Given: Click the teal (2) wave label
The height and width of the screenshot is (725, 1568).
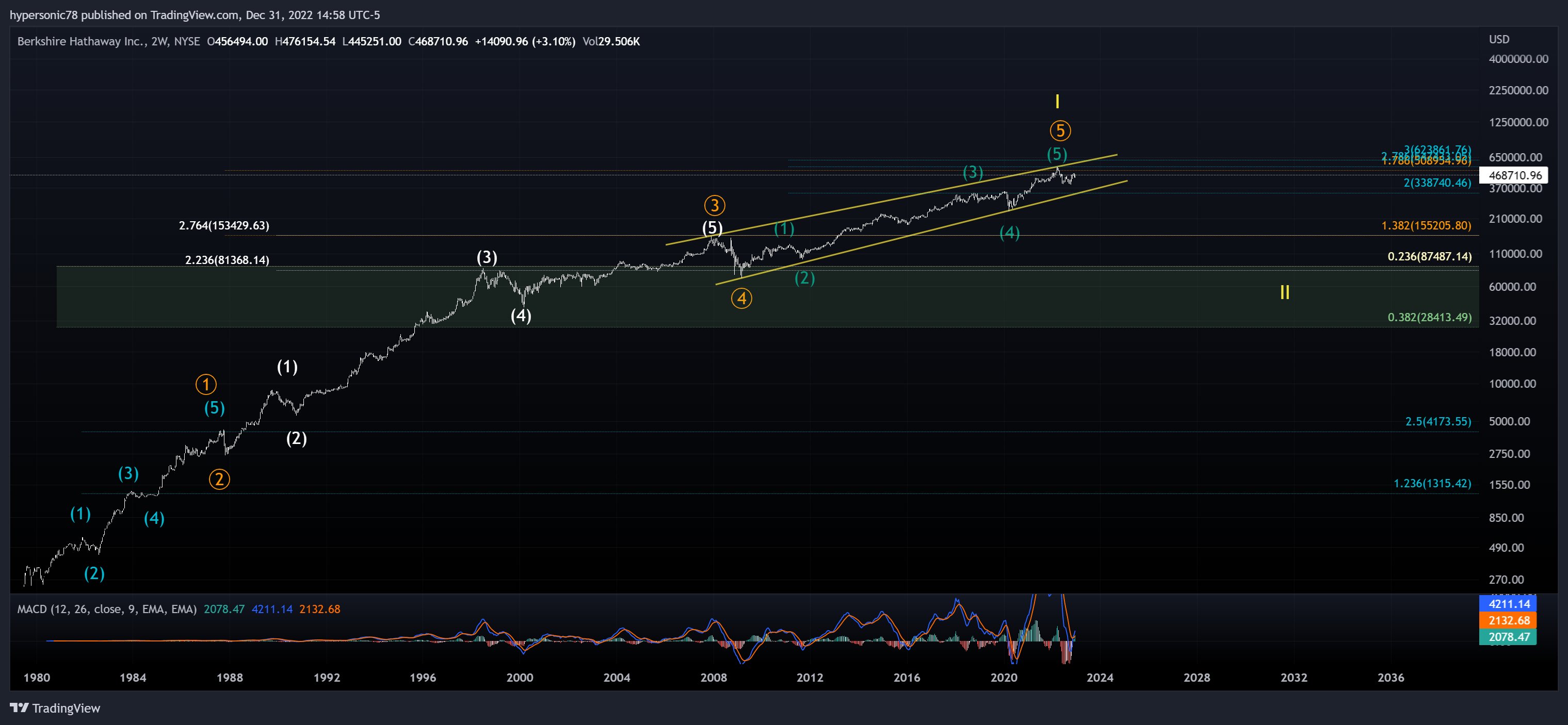Looking at the screenshot, I should [x=805, y=278].
